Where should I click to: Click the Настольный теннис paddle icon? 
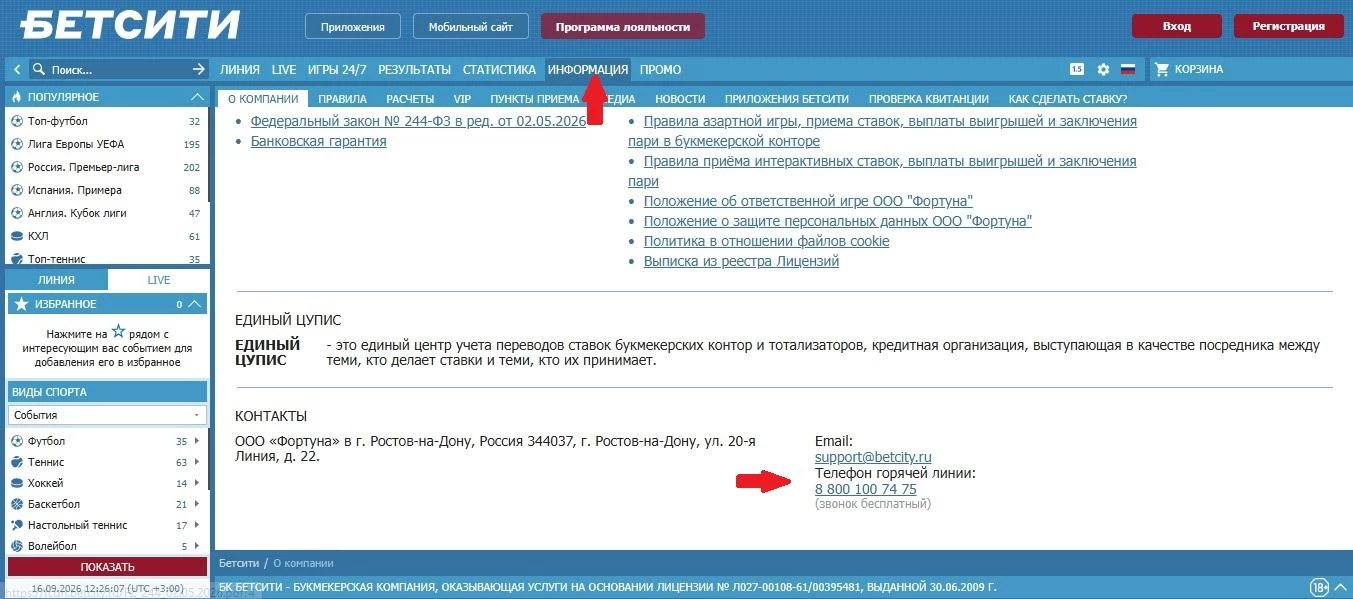(17, 525)
